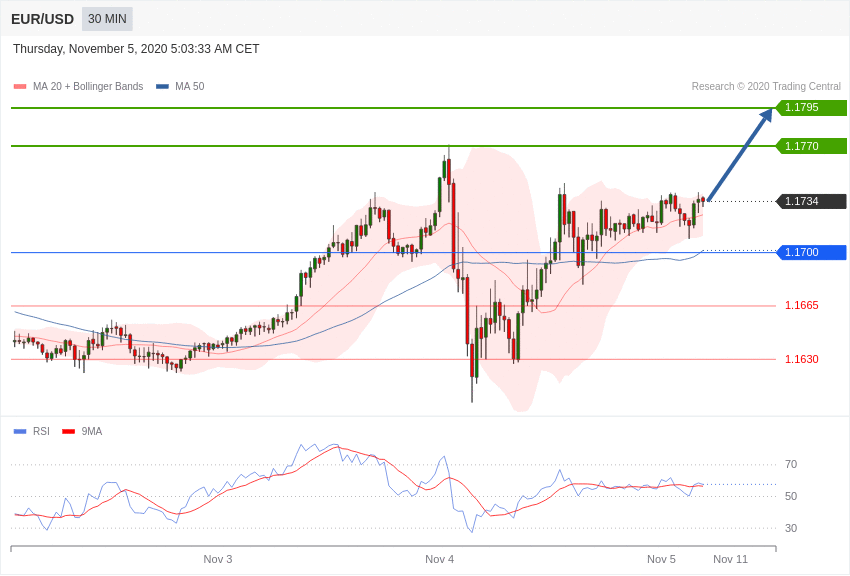Click the 30 MIN timeframe button

107,19
